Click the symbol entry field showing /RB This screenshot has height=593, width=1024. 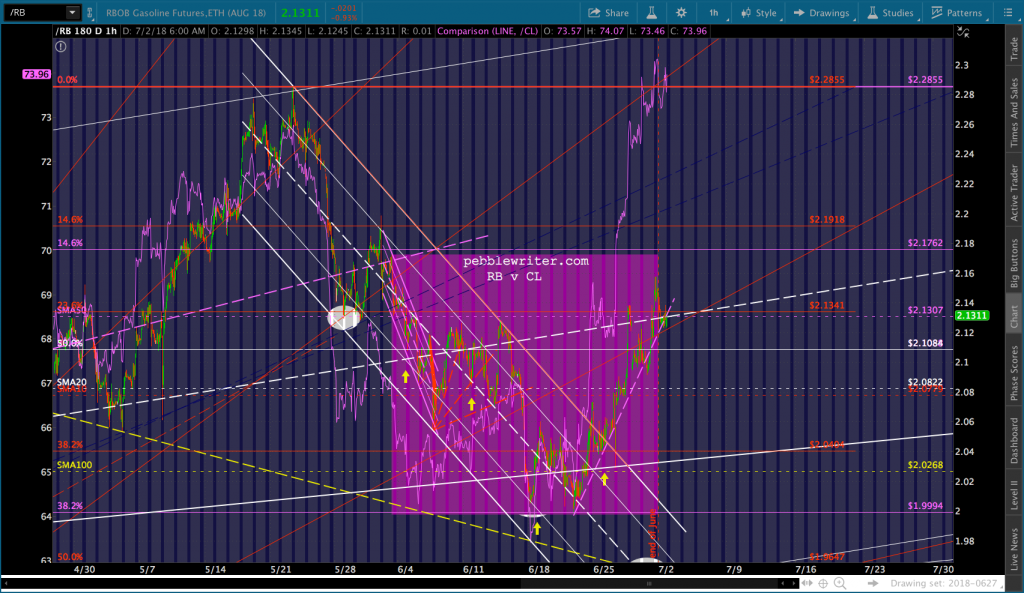point(33,12)
